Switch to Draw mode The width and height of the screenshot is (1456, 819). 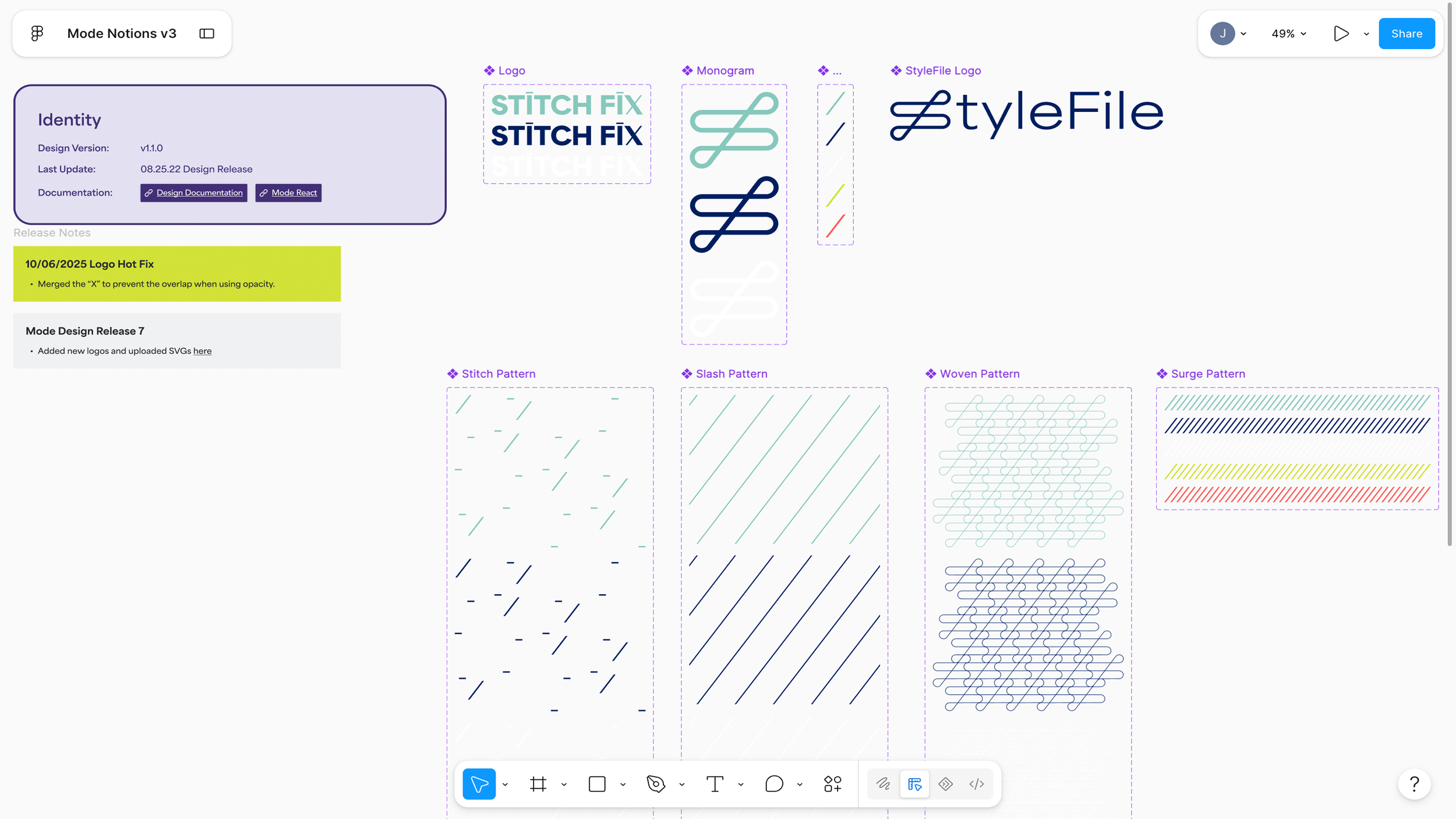pyautogui.click(x=883, y=783)
